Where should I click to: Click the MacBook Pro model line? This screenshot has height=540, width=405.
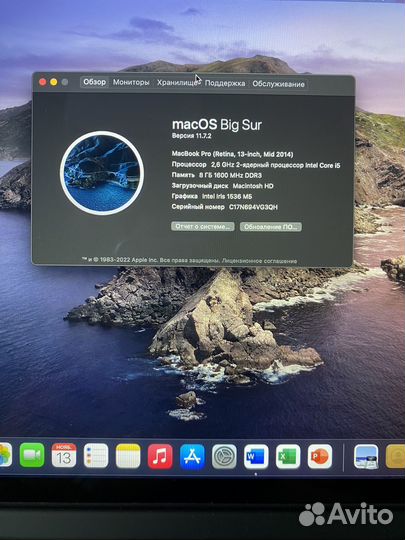pyautogui.click(x=232, y=154)
